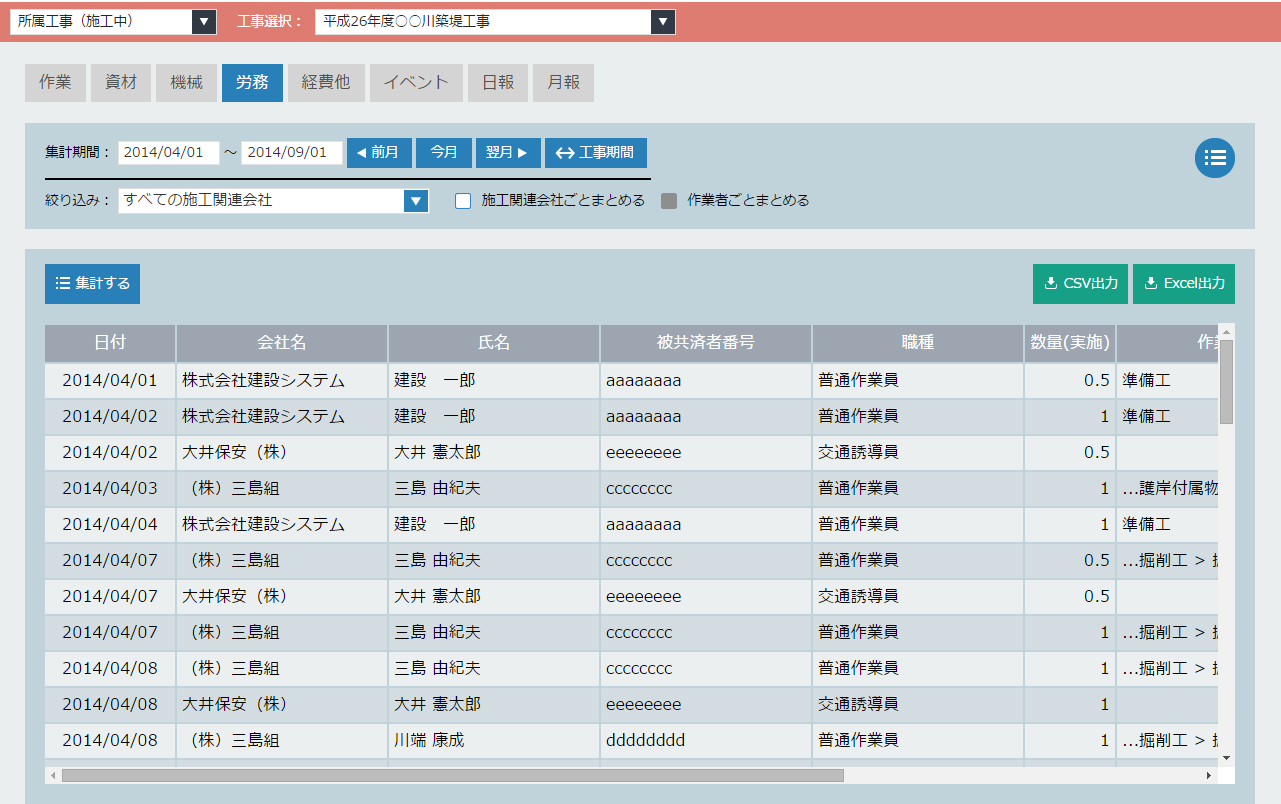Screen dimensions: 1281x804
Task: Export via CSV出力
Action: point(1081,284)
